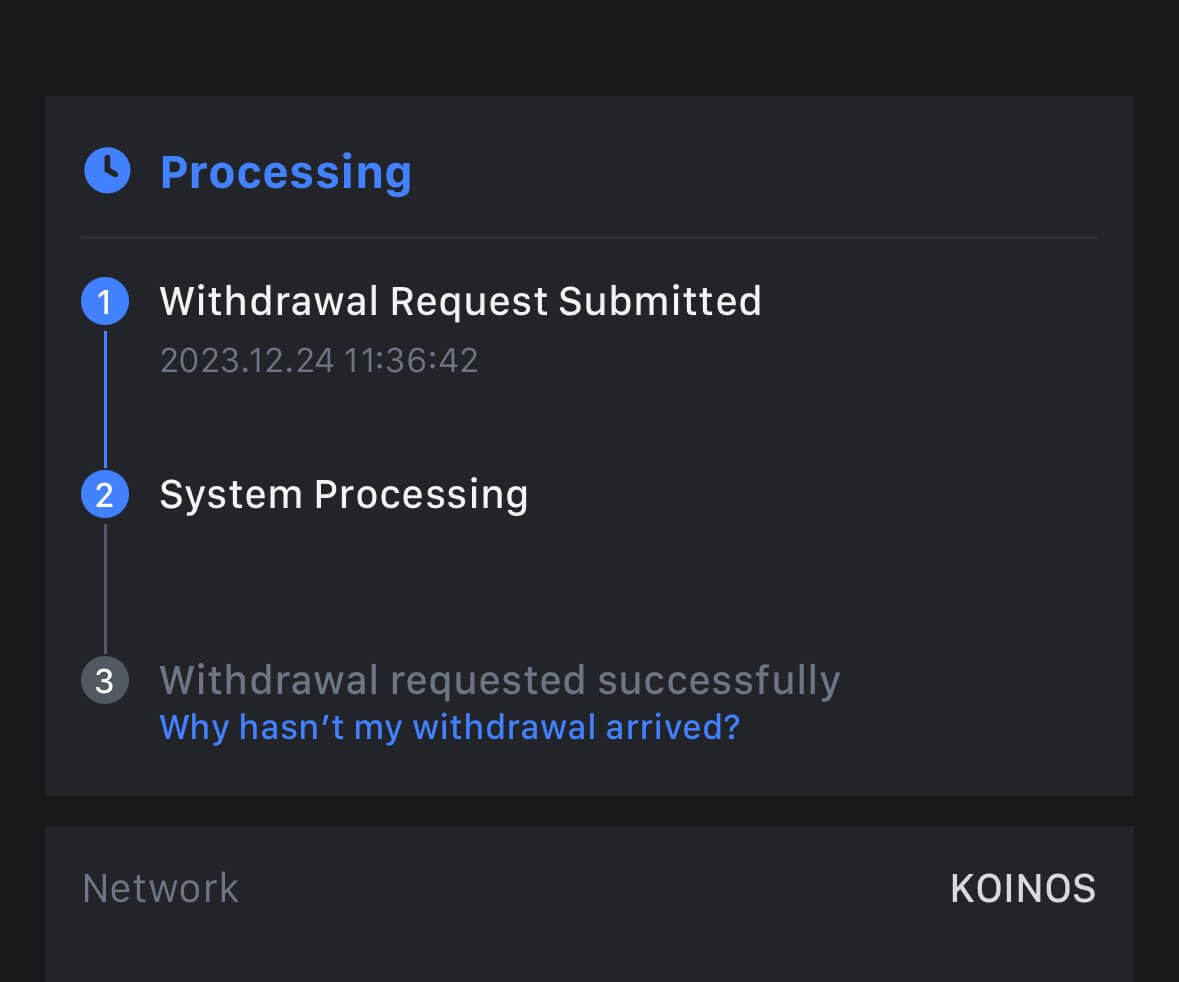The width and height of the screenshot is (1179, 982).
Task: Click the divider line below Processing header
Action: [588, 238]
